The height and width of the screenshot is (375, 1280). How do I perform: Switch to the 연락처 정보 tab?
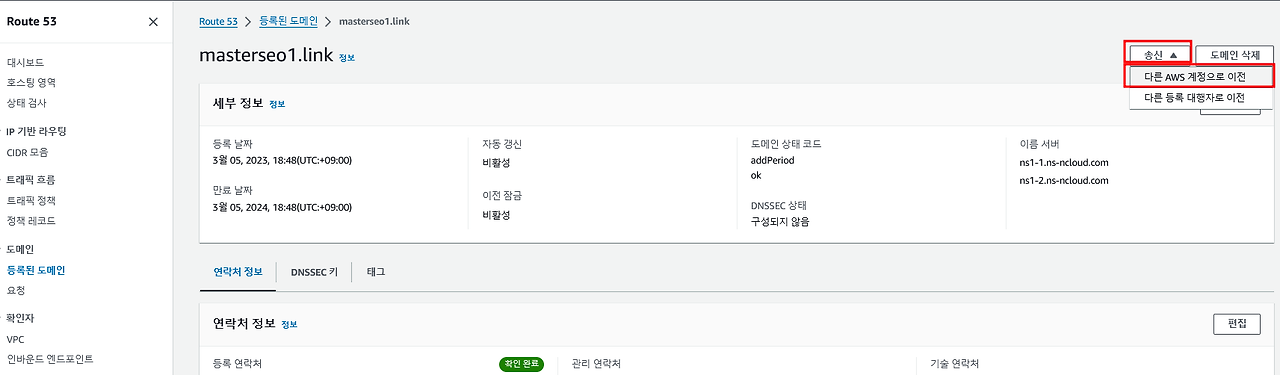coord(238,271)
